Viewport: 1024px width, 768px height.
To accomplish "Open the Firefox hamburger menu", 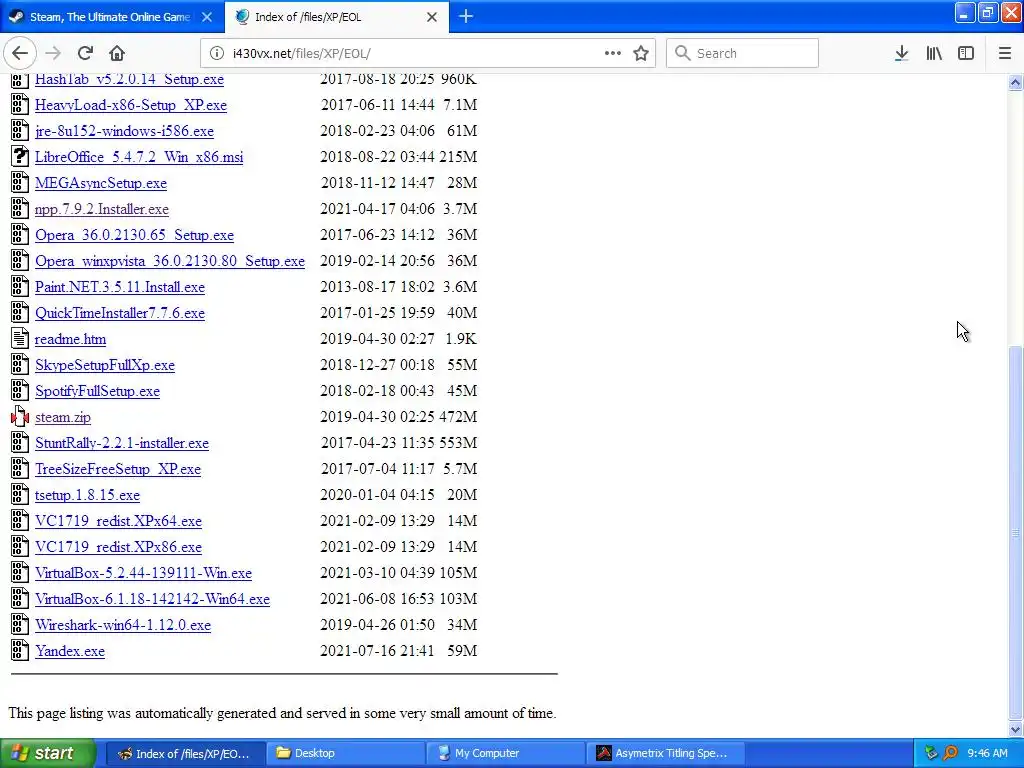I will pyautogui.click(x=1005, y=53).
